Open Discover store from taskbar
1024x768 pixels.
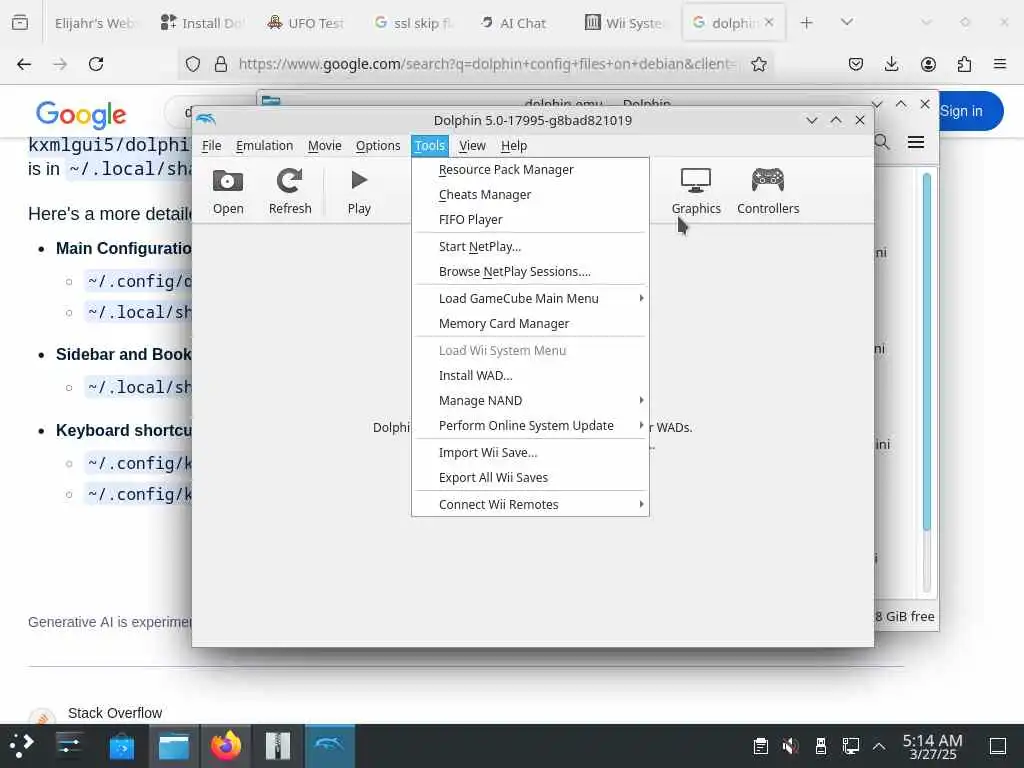121,746
